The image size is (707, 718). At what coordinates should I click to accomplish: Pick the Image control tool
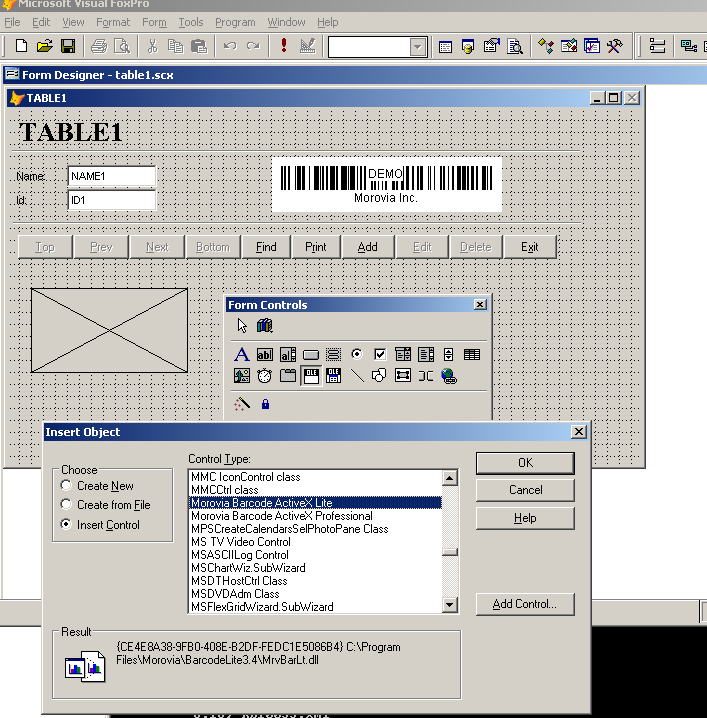click(242, 376)
